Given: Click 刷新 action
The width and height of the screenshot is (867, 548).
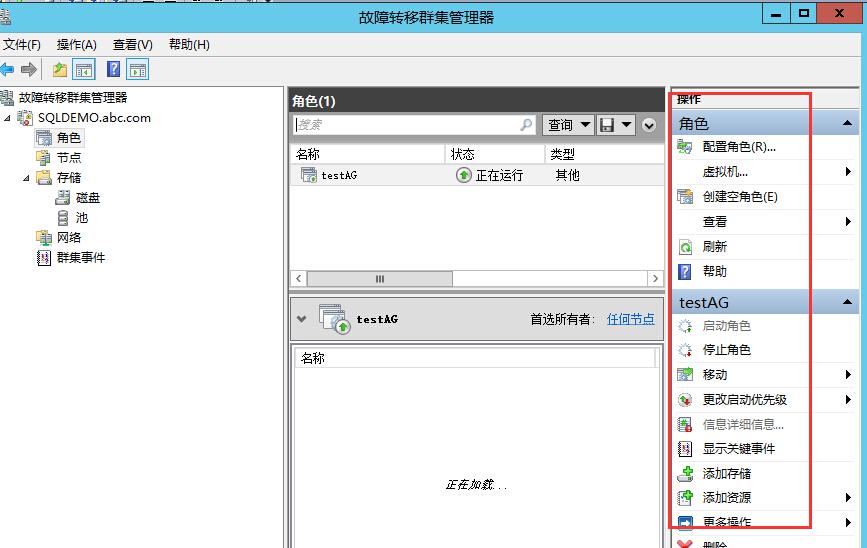Looking at the screenshot, I should 714,247.
